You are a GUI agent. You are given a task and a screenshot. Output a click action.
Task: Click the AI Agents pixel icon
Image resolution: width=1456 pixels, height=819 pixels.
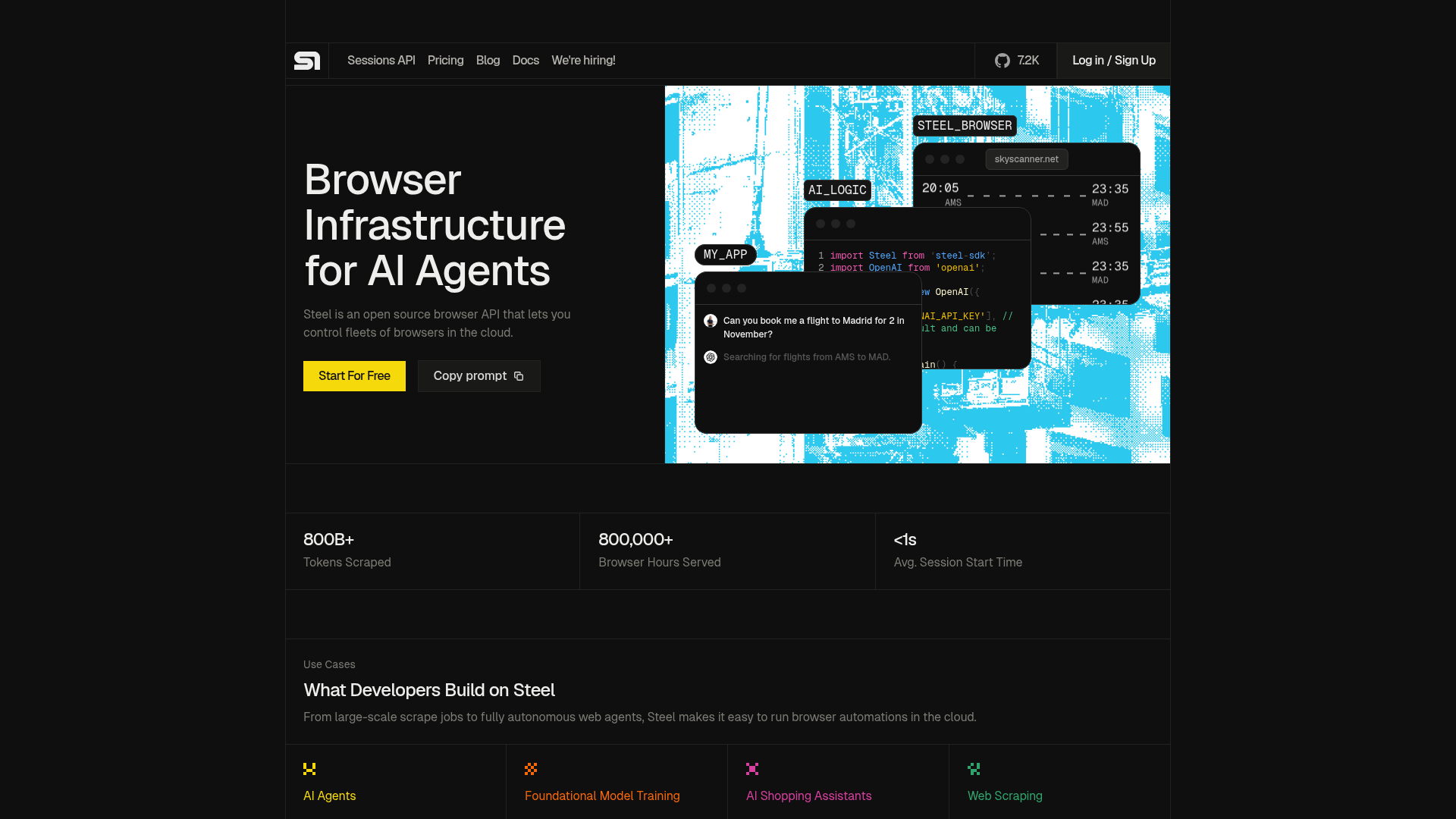(x=309, y=769)
